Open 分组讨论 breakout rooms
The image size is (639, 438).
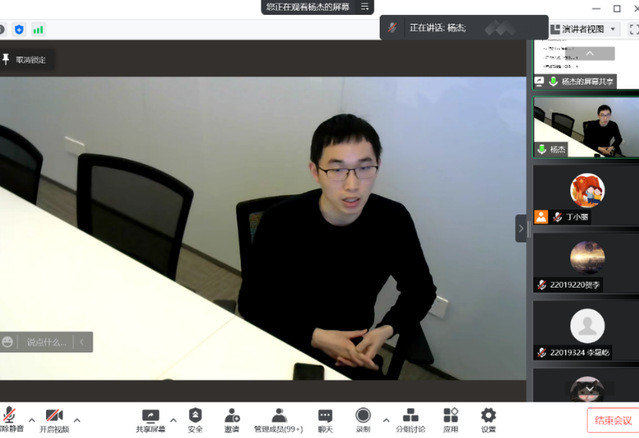coord(410,418)
